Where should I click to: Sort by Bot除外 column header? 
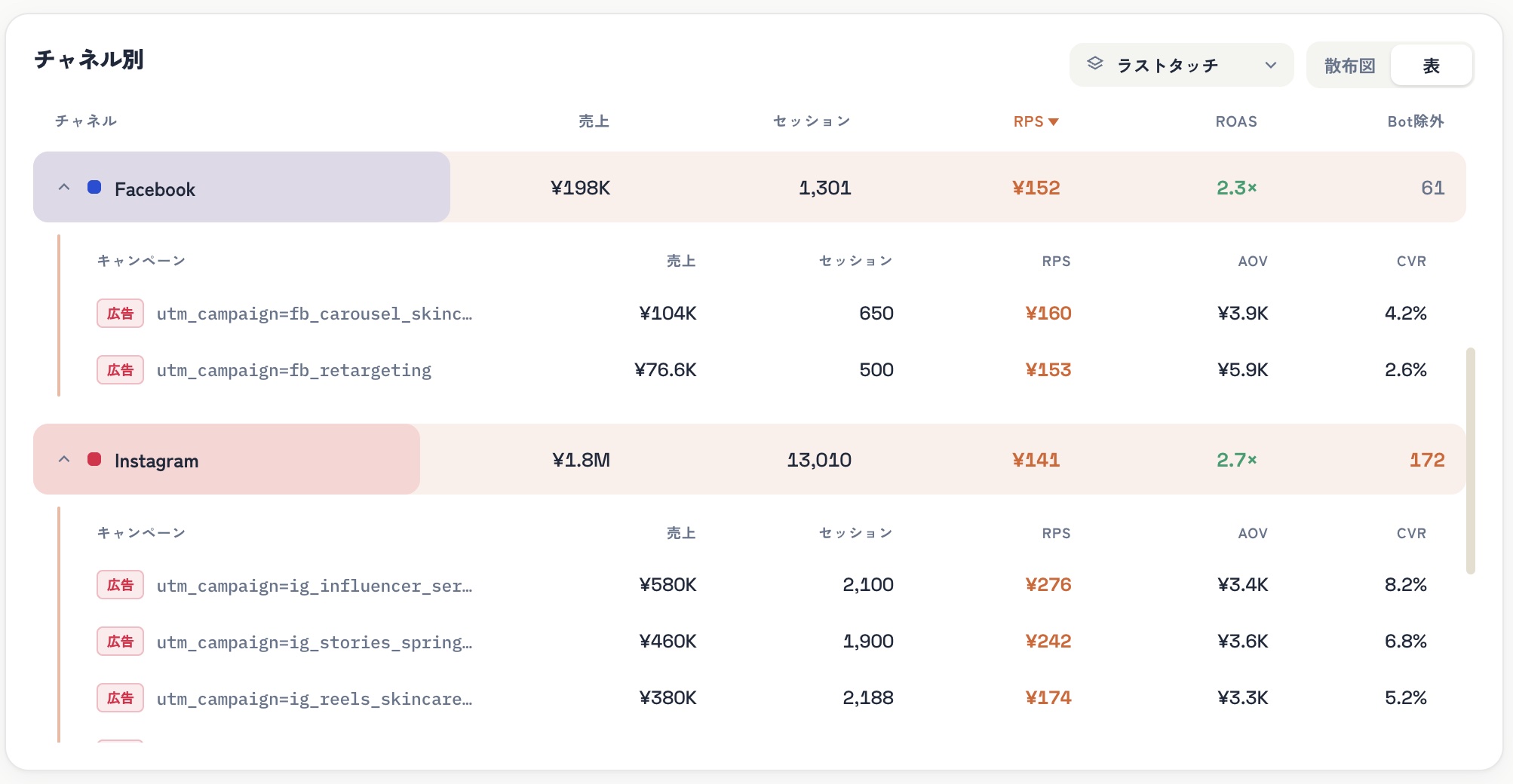coord(1415,121)
